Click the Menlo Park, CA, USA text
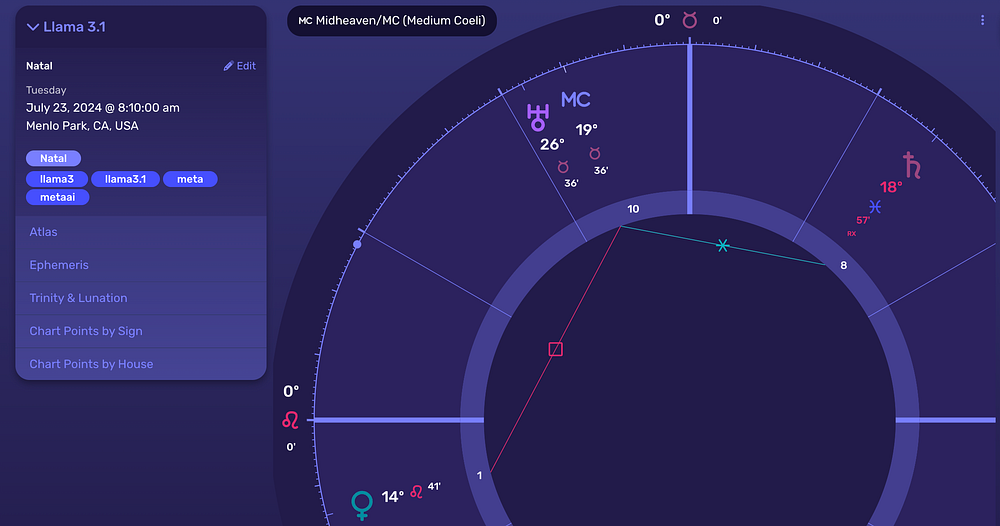The image size is (1000, 526). (82, 126)
